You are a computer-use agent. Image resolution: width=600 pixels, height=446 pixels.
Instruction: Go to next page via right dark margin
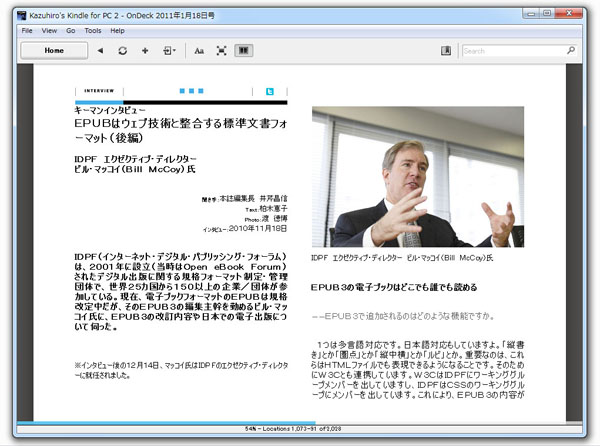tap(574, 243)
